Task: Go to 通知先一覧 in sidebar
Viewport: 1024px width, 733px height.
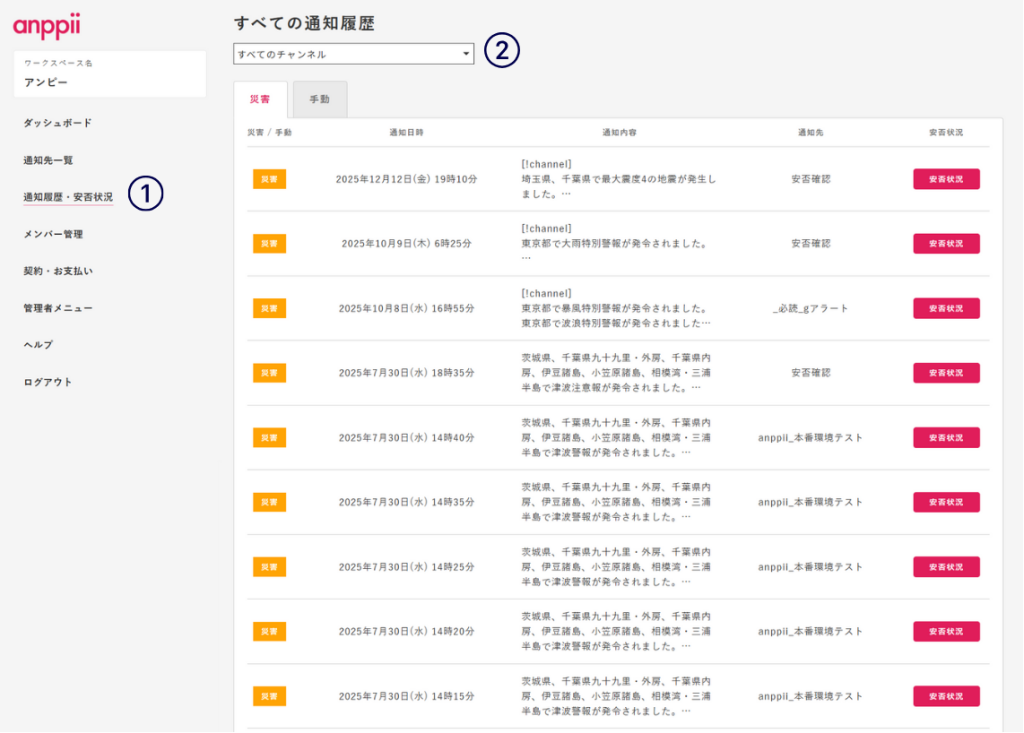Action: click(48, 160)
